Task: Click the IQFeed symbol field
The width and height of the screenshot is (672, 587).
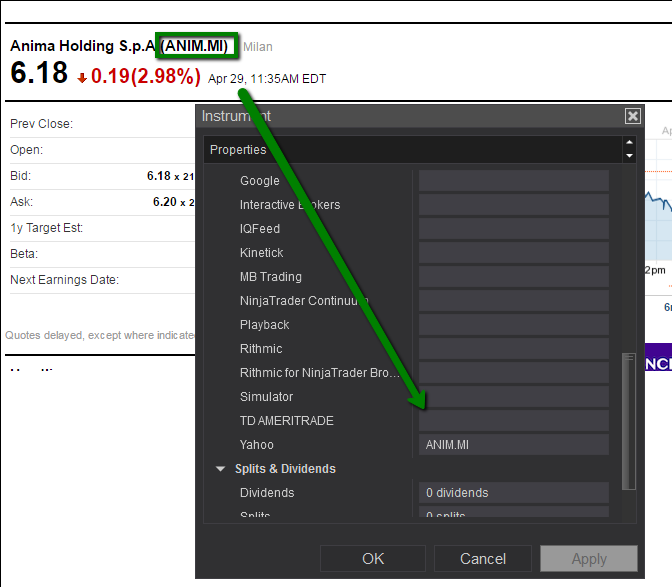Action: 513,229
